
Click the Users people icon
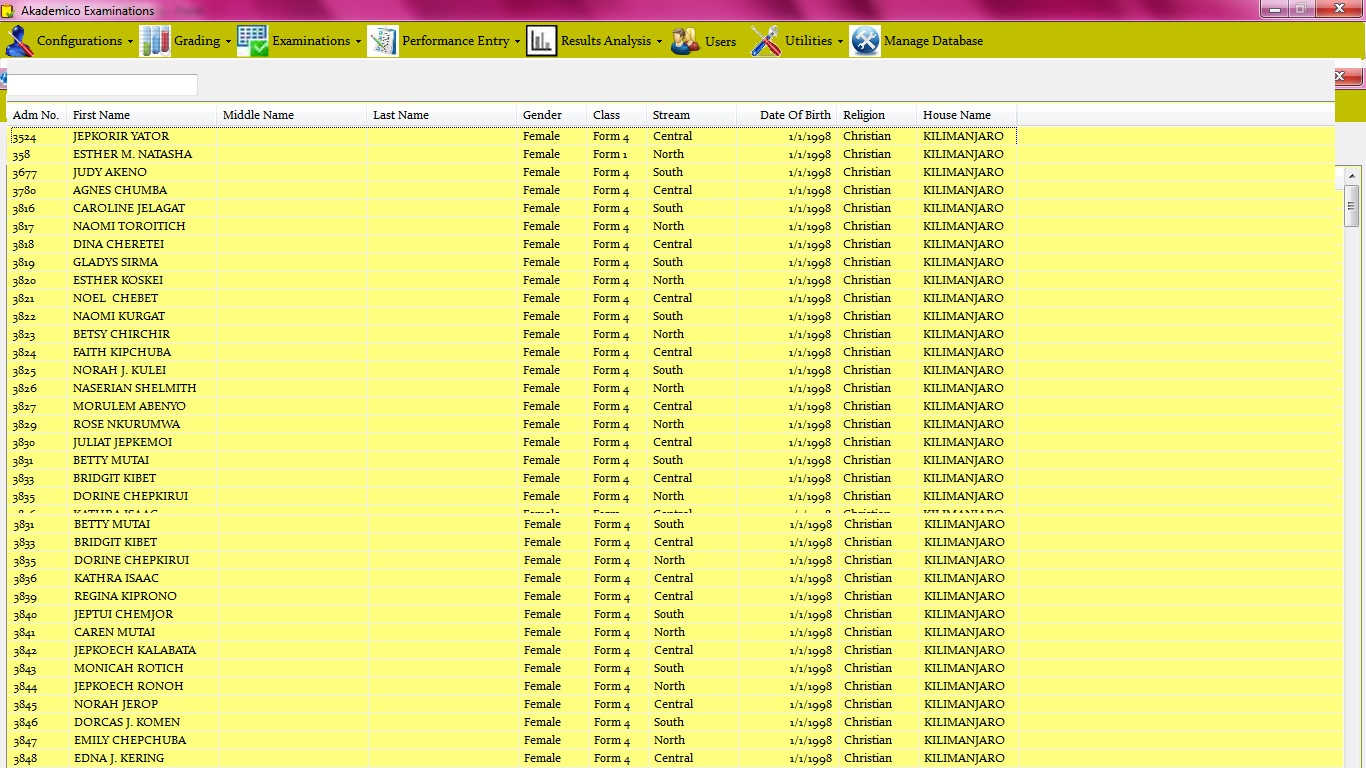click(684, 41)
